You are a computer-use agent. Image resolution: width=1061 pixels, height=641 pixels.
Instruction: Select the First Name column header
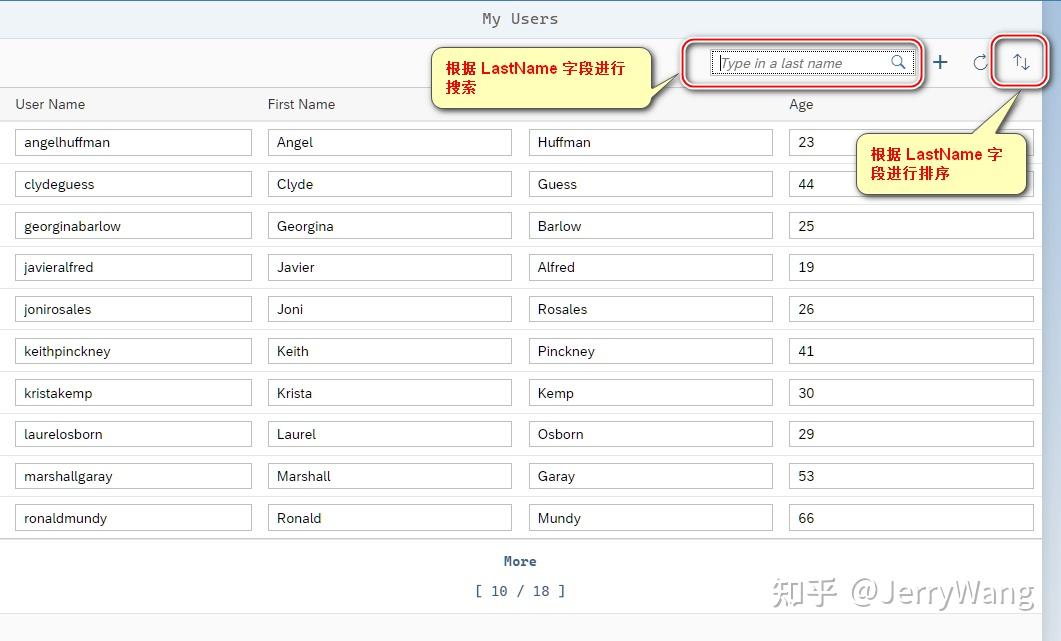[301, 104]
